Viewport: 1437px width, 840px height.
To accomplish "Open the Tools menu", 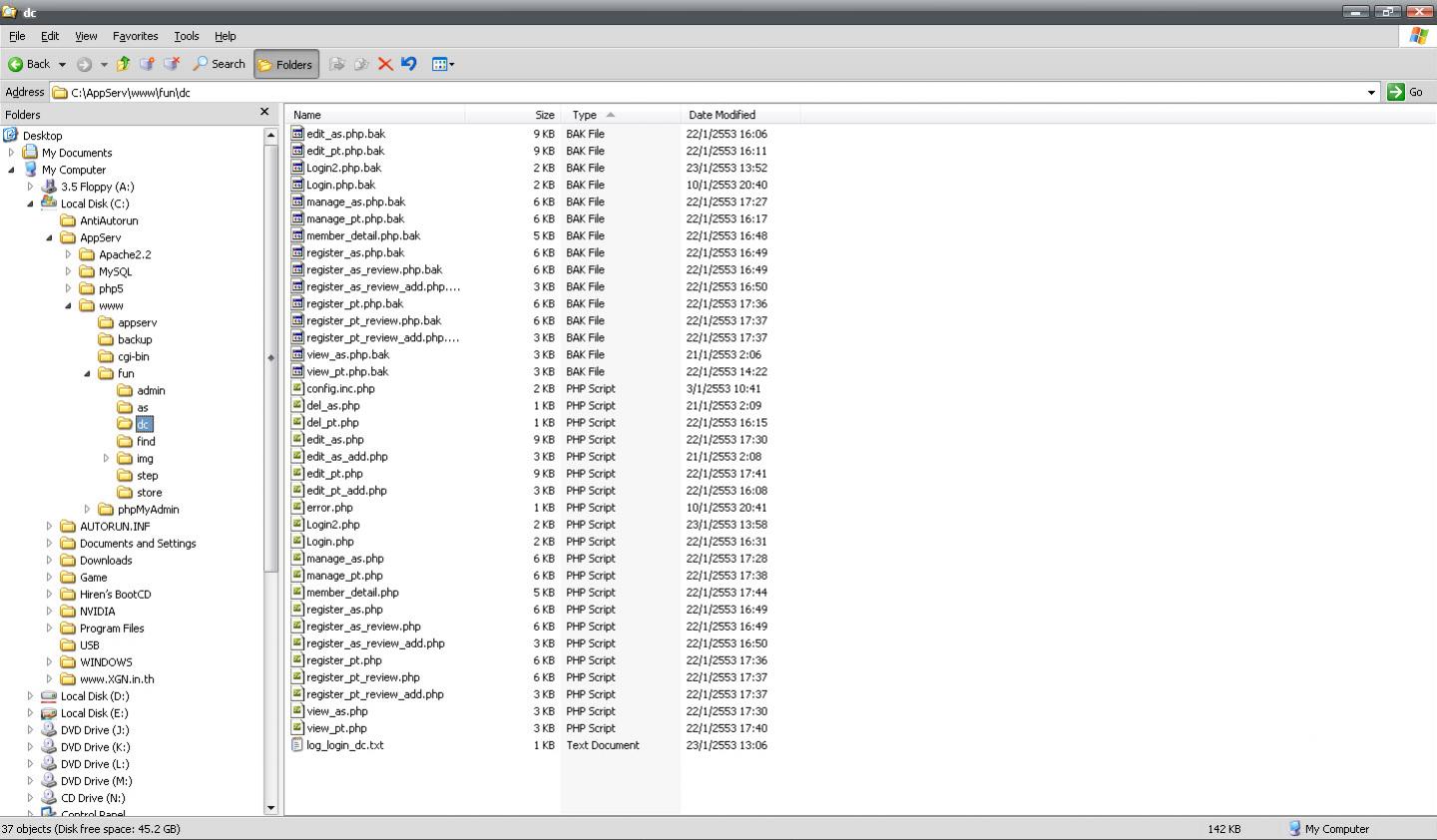I will pos(187,36).
